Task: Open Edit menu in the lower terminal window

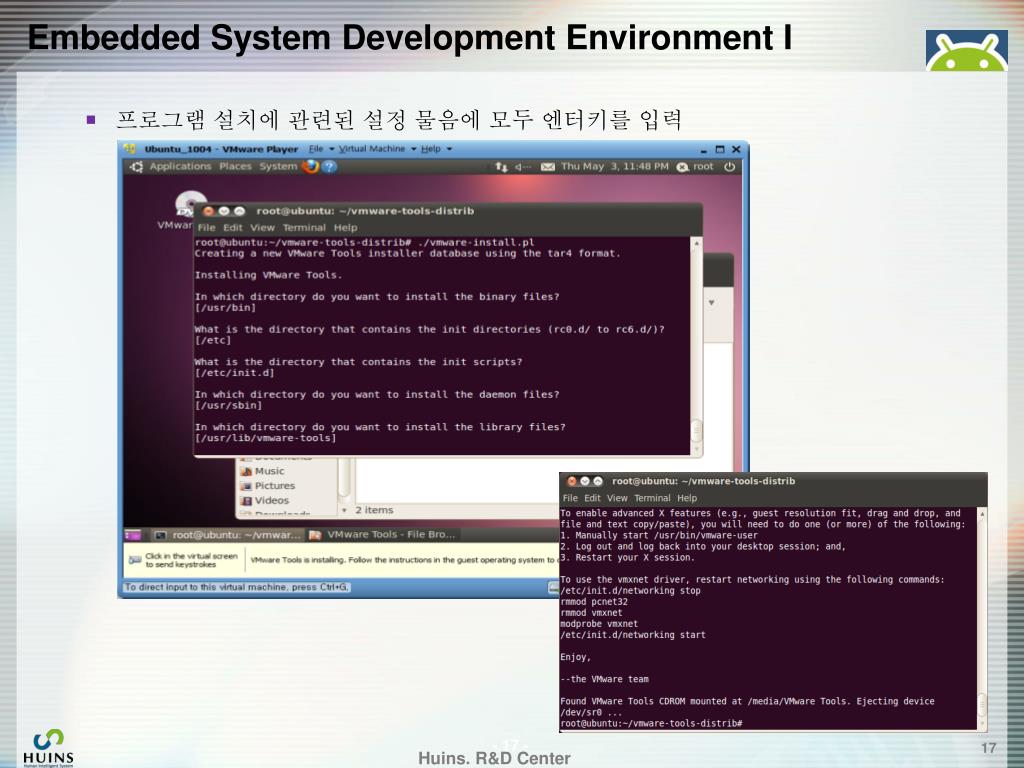Action: pos(592,498)
